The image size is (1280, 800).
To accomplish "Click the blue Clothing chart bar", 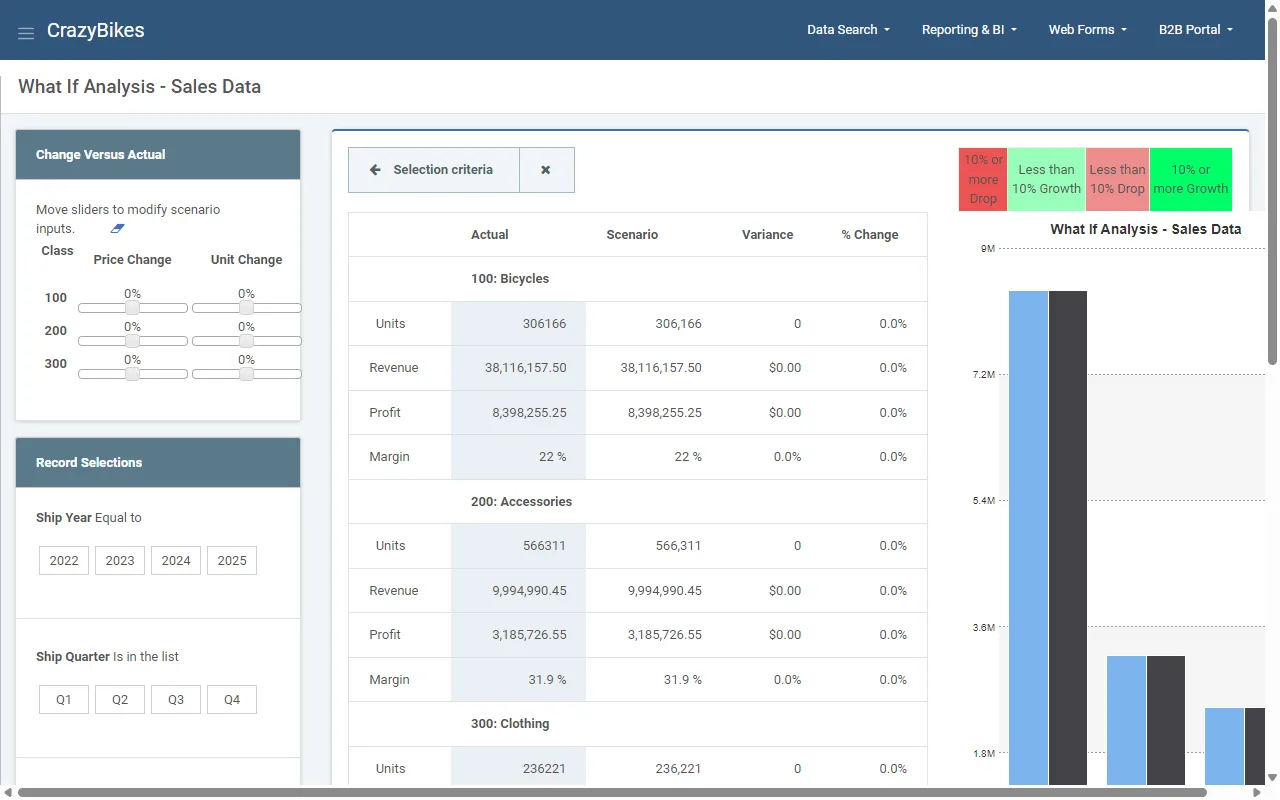I will tap(1224, 746).
